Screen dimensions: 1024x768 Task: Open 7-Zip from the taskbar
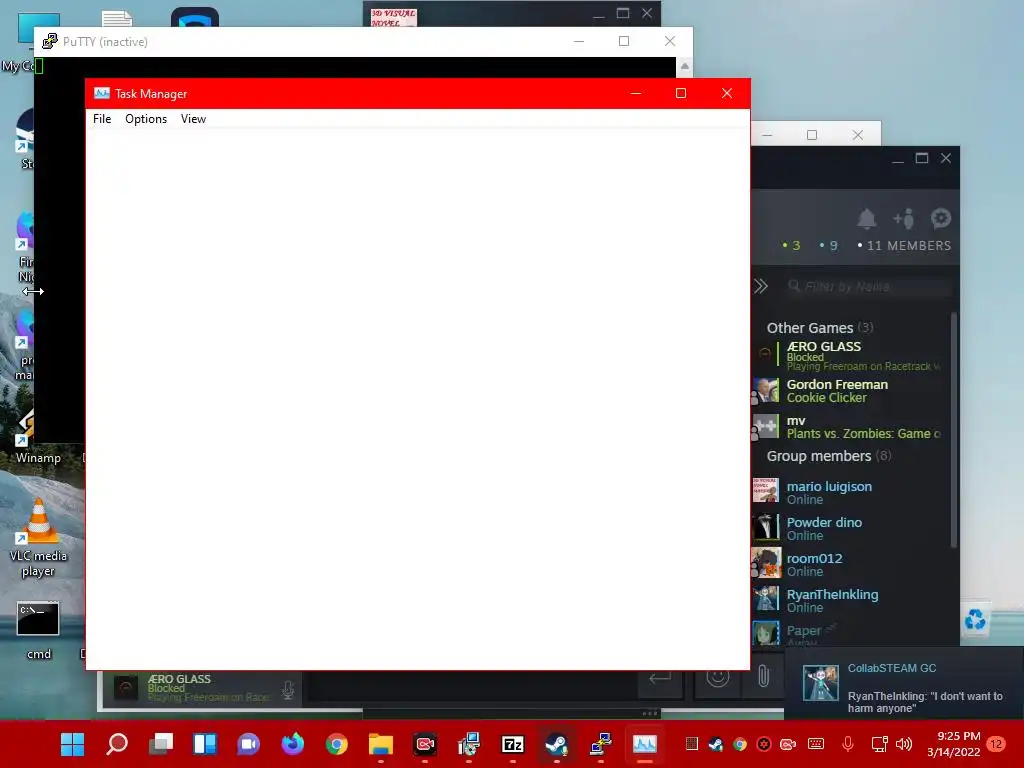[513, 744]
